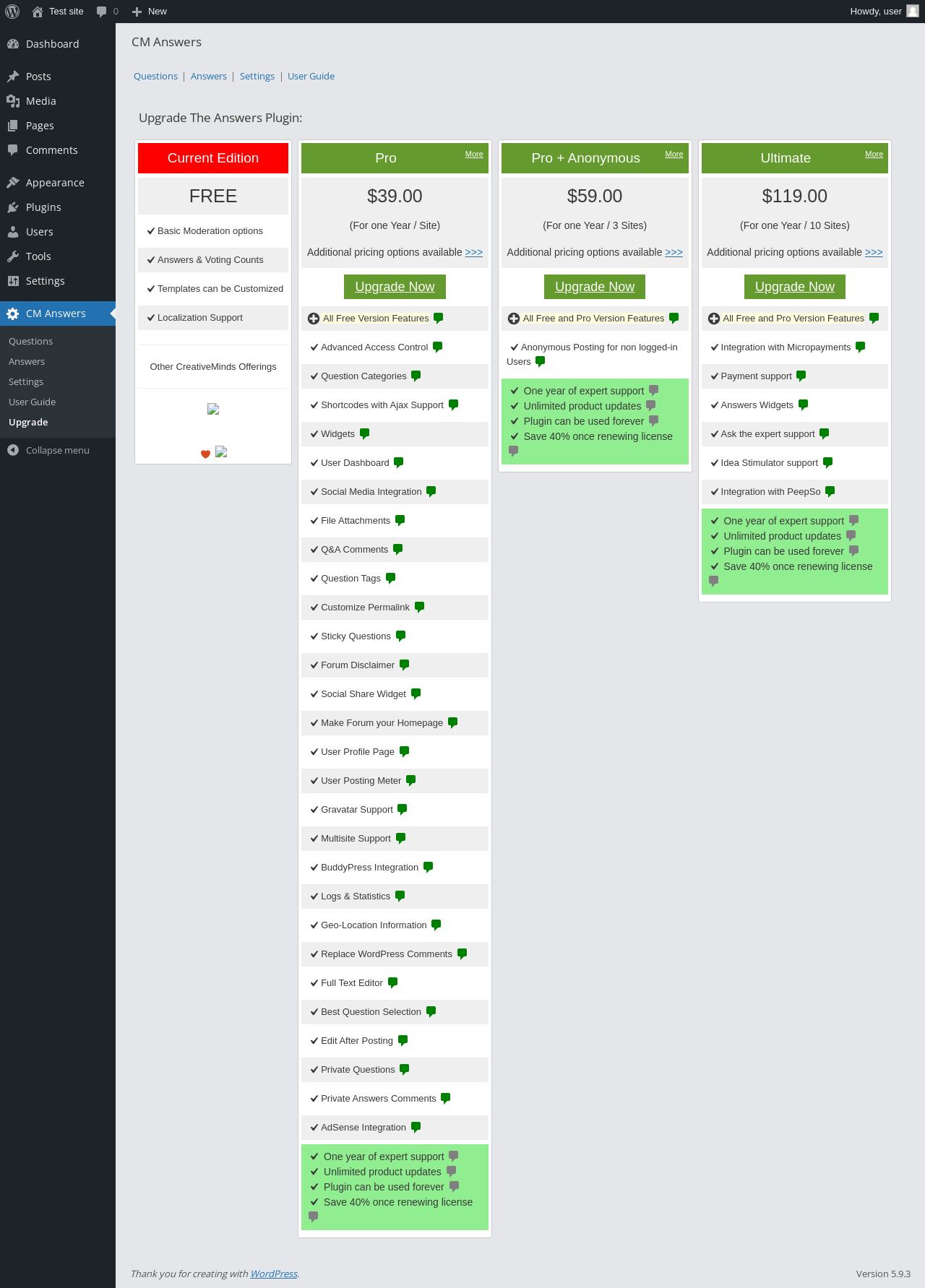This screenshot has width=925, height=1288.
Task: Show the tooltip for Social Media Integration
Action: (x=431, y=492)
